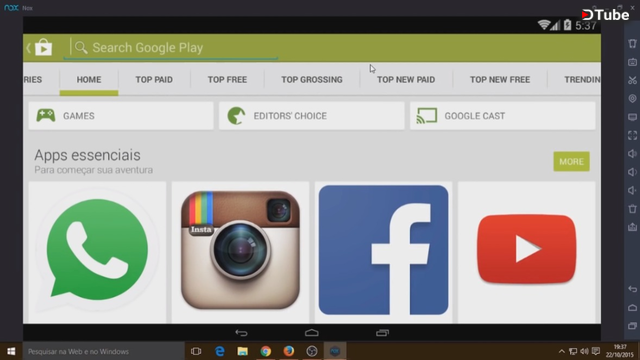This screenshot has width=640, height=360.
Task: Tap the Android recent apps button
Action: [382, 333]
